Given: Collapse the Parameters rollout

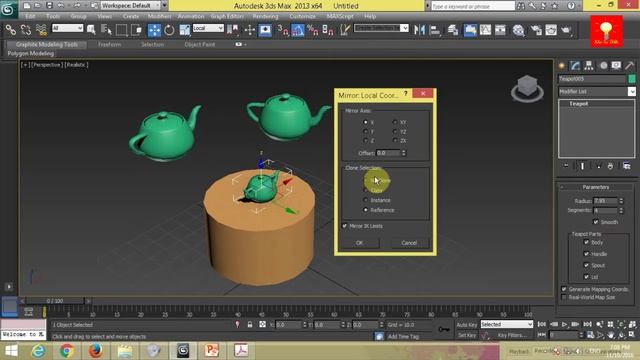Looking at the screenshot, I should coord(596,187).
